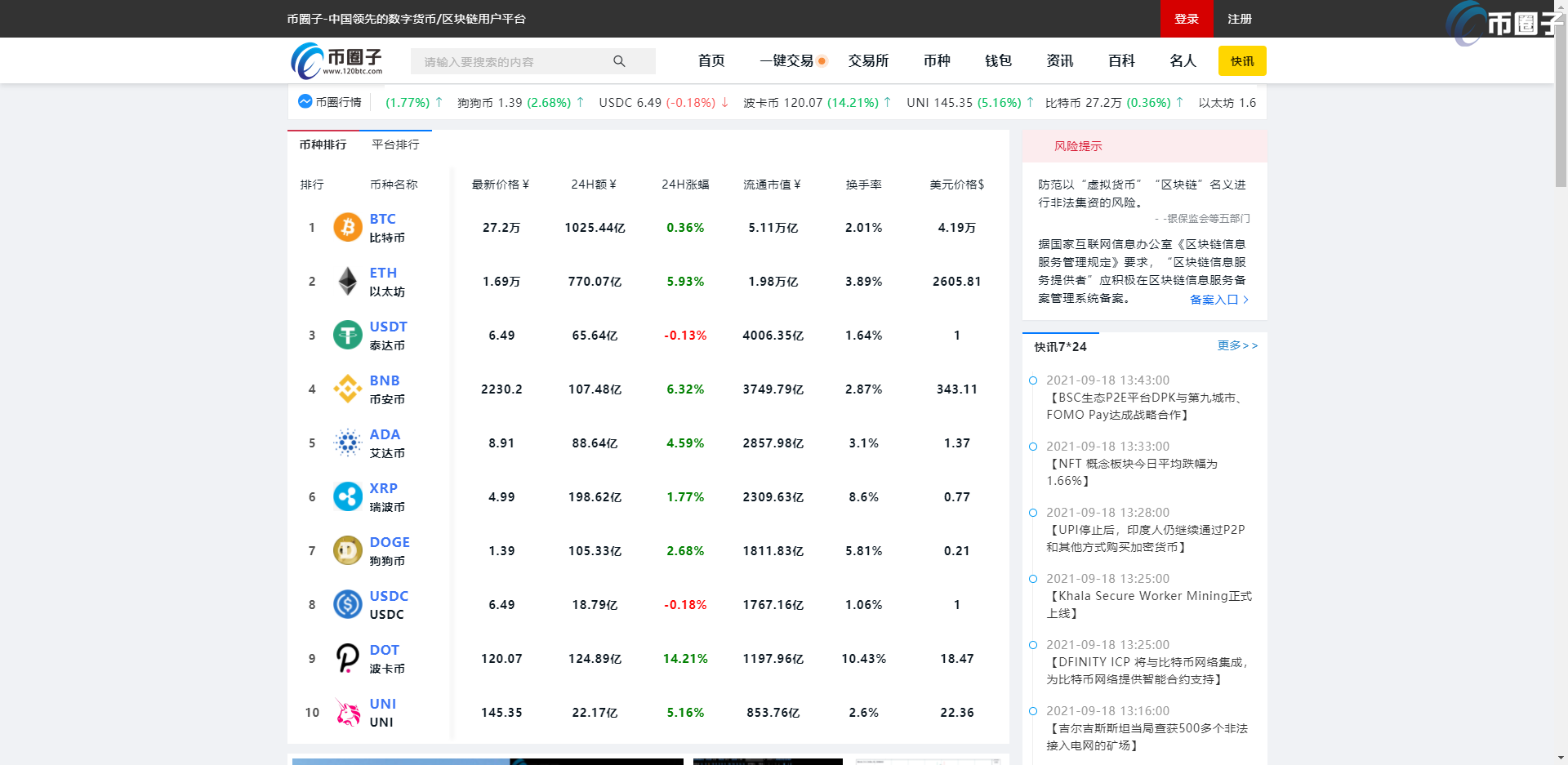Open 交易所 navigation item

tap(868, 61)
